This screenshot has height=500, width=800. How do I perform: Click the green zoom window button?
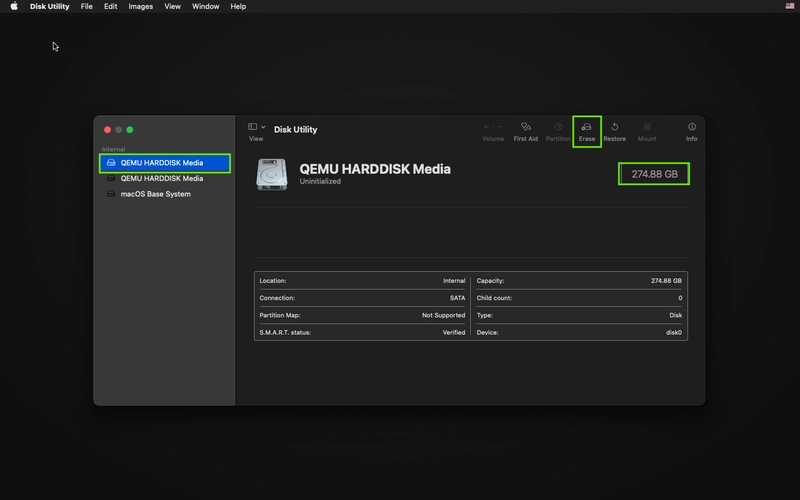(x=130, y=130)
